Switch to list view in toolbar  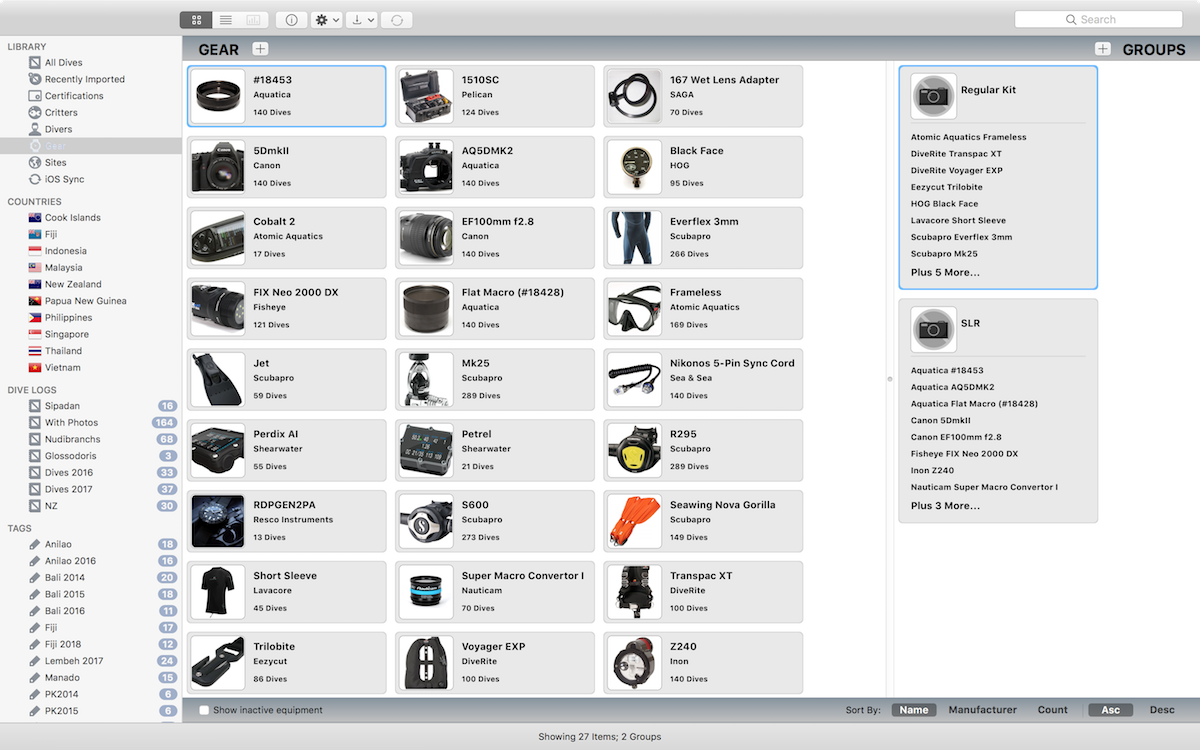tap(225, 20)
